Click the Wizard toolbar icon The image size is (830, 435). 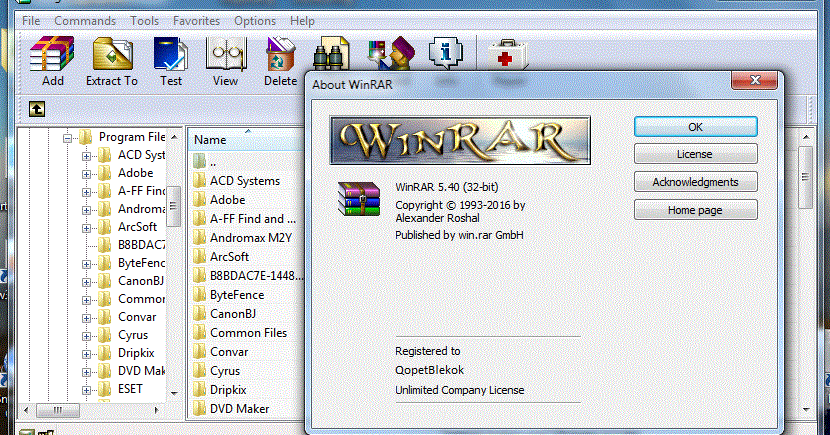pos(391,53)
